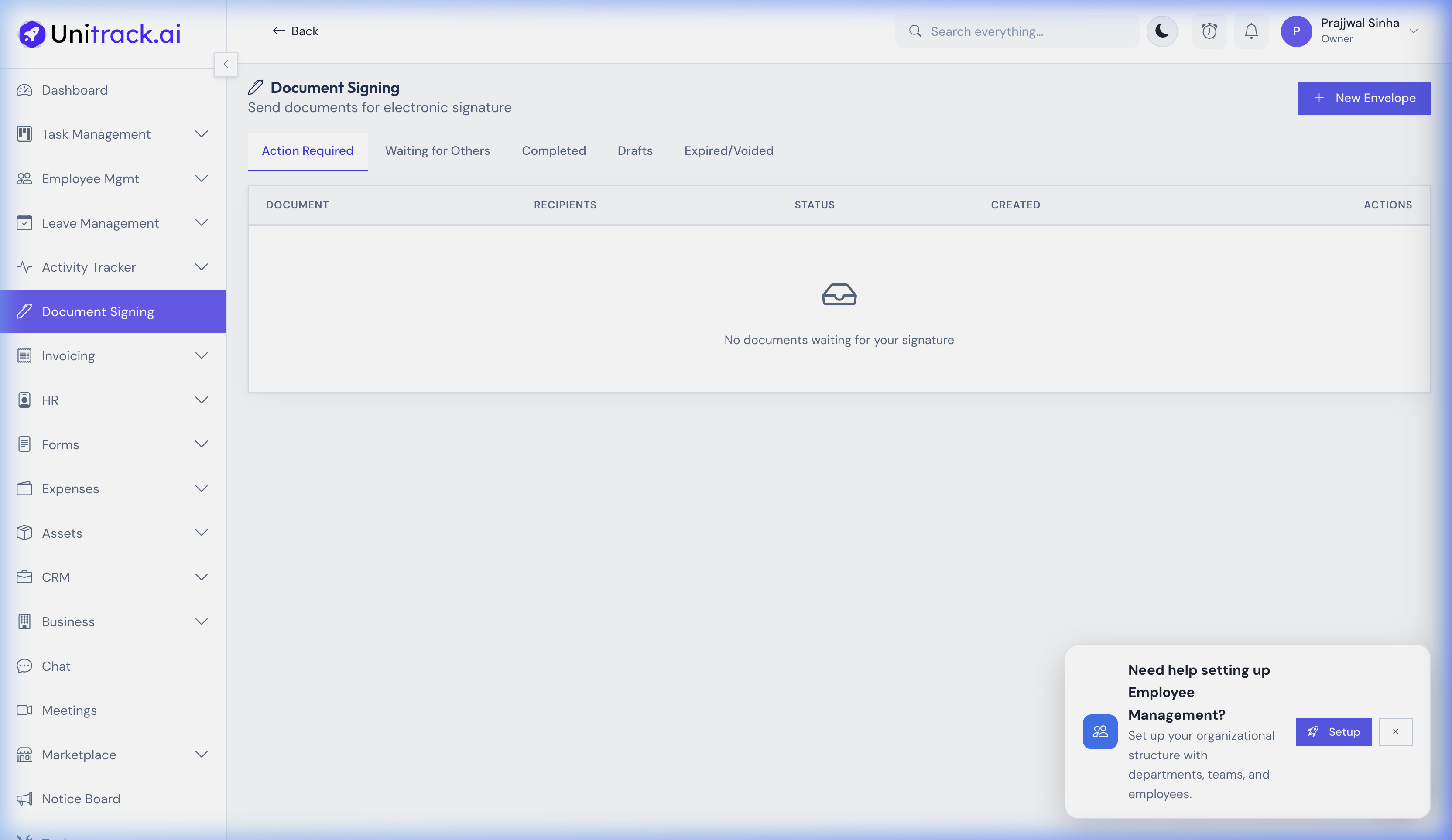Open the Waiting for Others tab
The height and width of the screenshot is (840, 1452).
pos(437,151)
